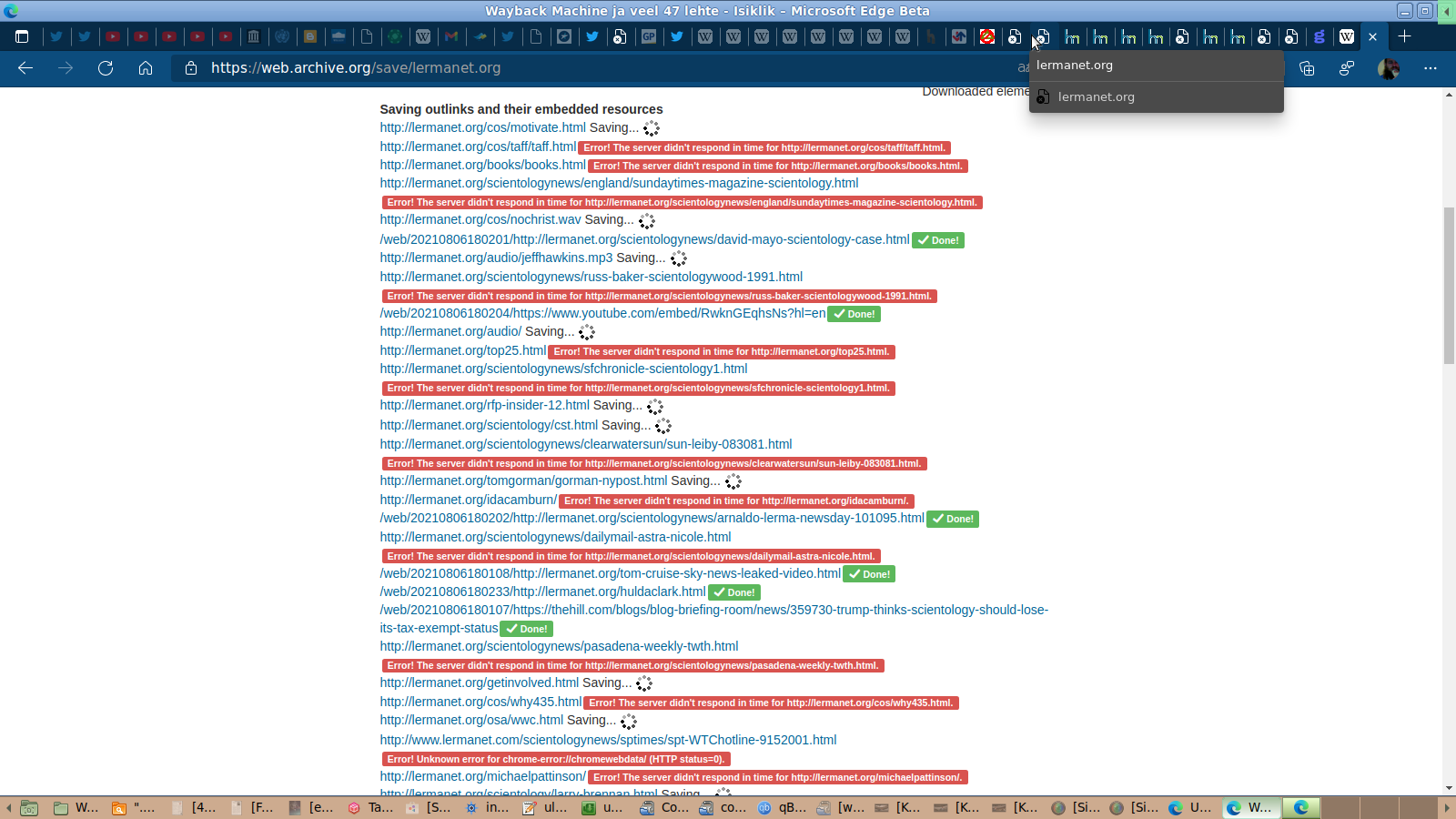Switch to the red prohibition-sign tab
The width and height of the screenshot is (1456, 819).
987,36
